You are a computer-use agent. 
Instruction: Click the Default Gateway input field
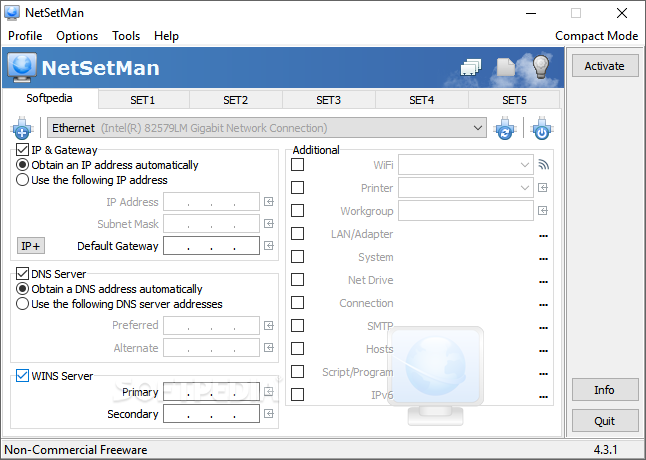211,246
